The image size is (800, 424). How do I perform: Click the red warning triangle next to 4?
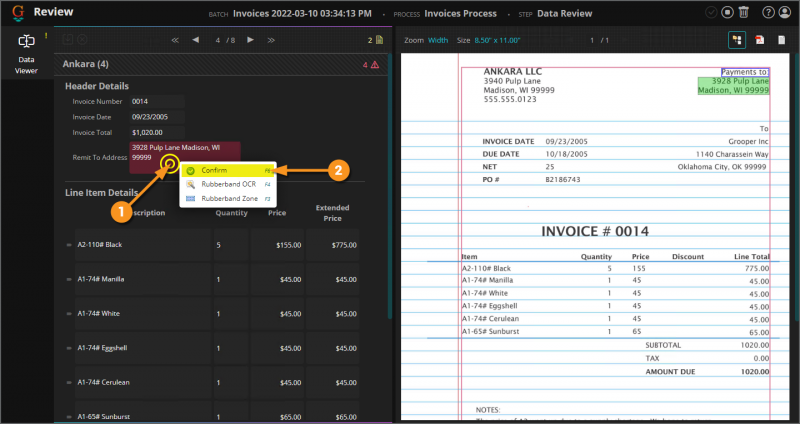point(375,65)
